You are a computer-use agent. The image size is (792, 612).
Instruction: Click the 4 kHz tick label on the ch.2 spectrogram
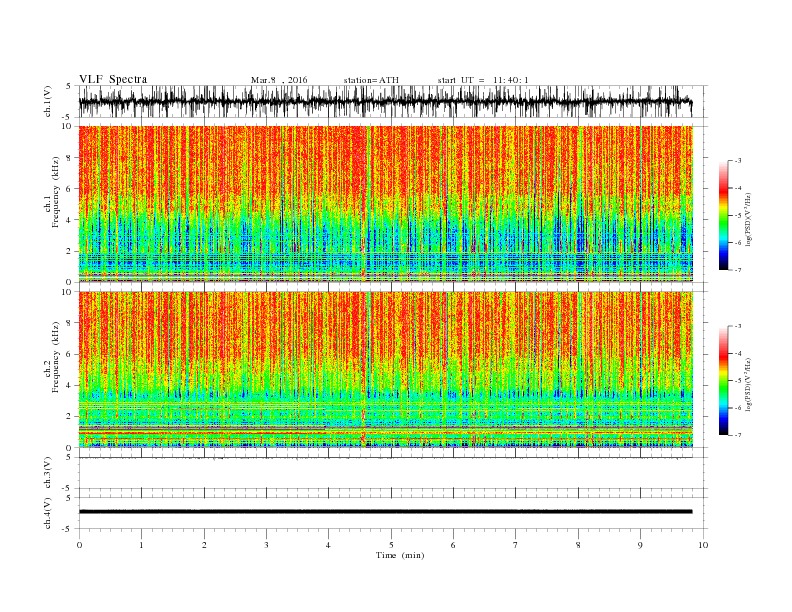[69, 386]
